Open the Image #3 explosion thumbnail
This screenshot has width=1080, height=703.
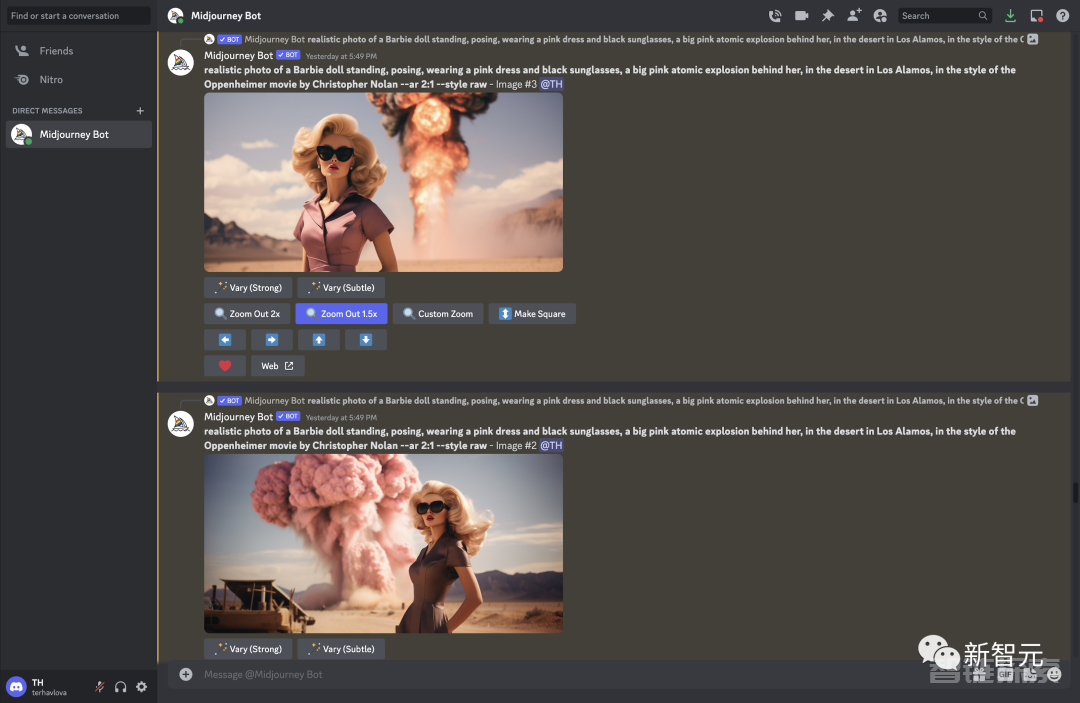click(x=384, y=182)
